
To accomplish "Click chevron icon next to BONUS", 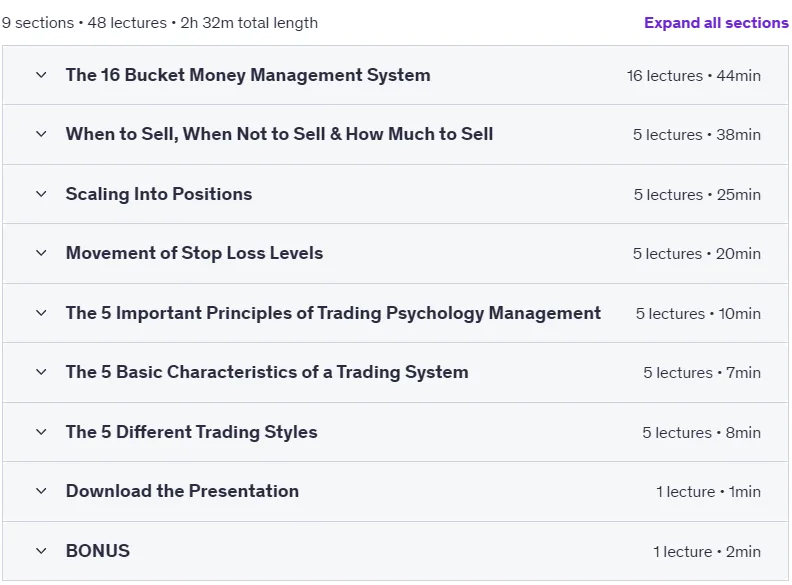I will 41,551.
